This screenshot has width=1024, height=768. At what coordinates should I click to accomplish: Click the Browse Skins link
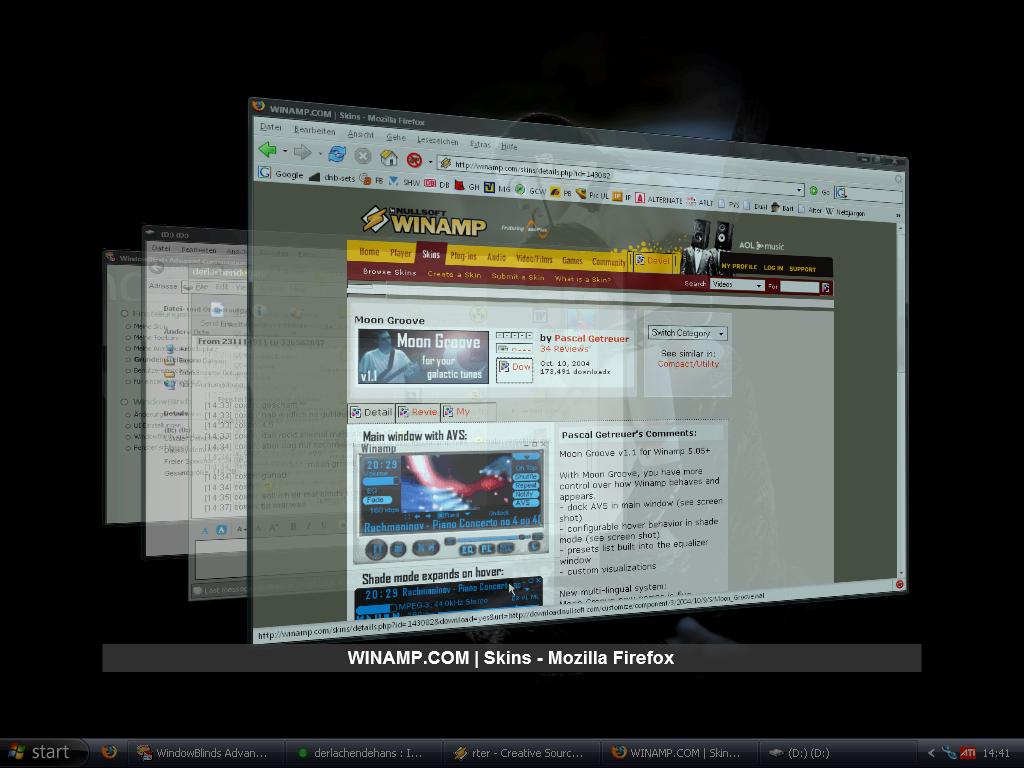click(389, 272)
